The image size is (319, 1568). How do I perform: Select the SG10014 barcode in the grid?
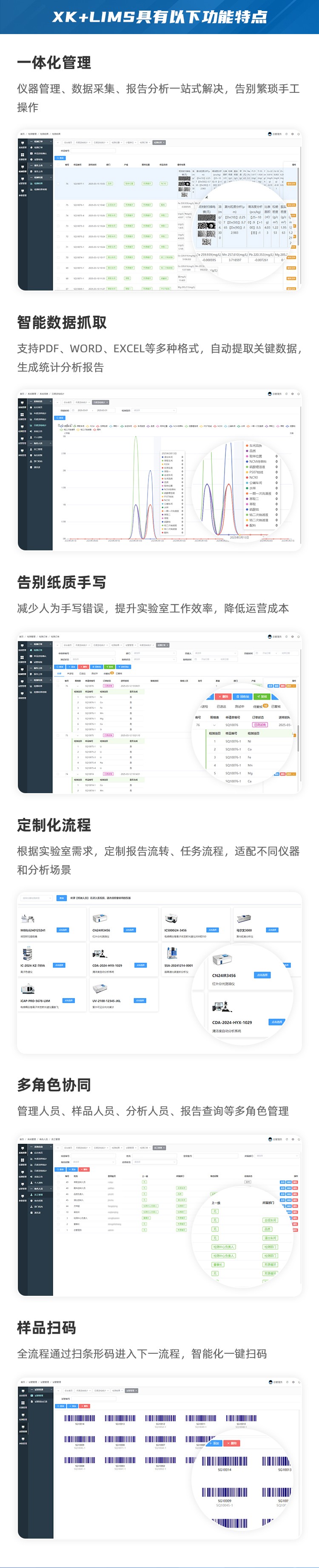pyautogui.click(x=80, y=1418)
